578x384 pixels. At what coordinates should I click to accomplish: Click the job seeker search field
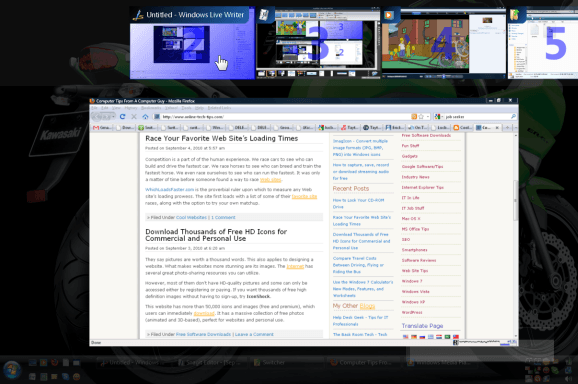click(x=477, y=116)
